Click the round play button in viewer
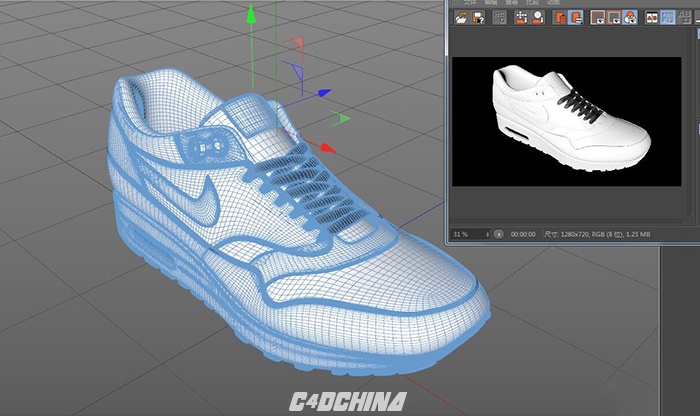The width and height of the screenshot is (700, 416). (499, 234)
